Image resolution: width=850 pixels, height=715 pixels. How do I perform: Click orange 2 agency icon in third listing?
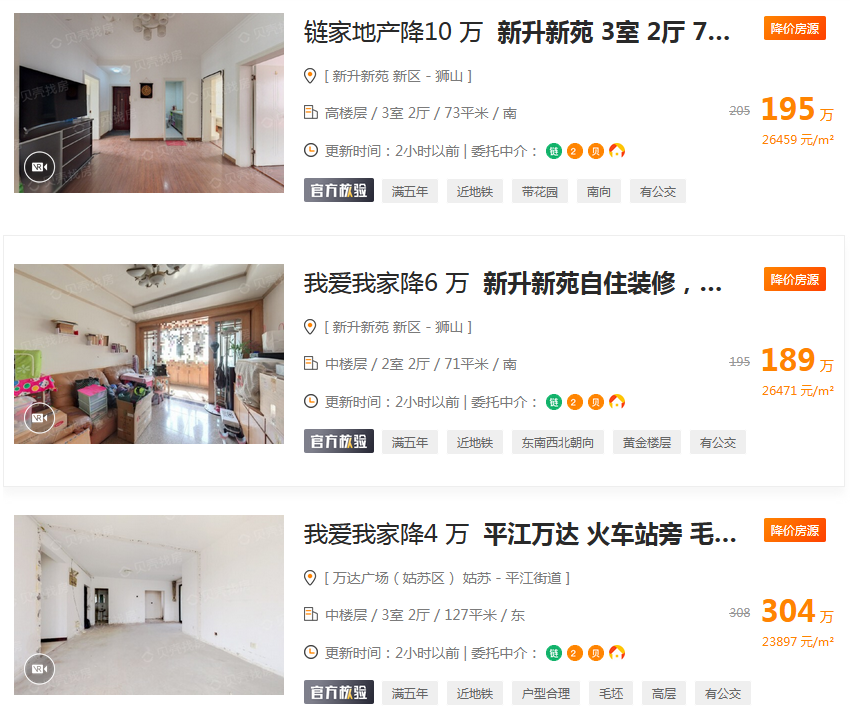tap(574, 653)
